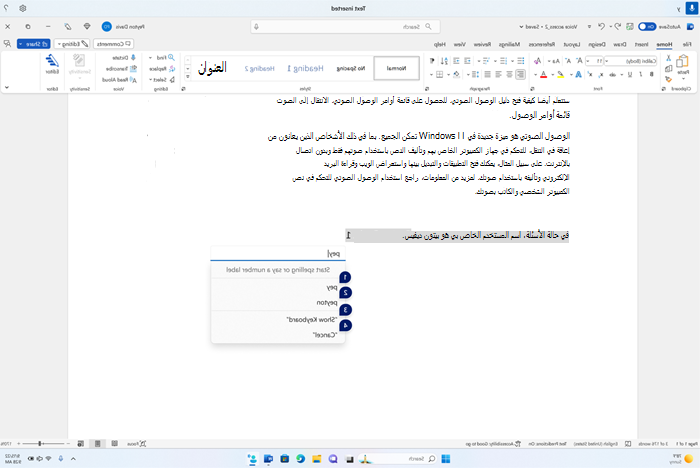Open voice access settings gear
This screenshot has width=700, height=468.
(23, 8)
